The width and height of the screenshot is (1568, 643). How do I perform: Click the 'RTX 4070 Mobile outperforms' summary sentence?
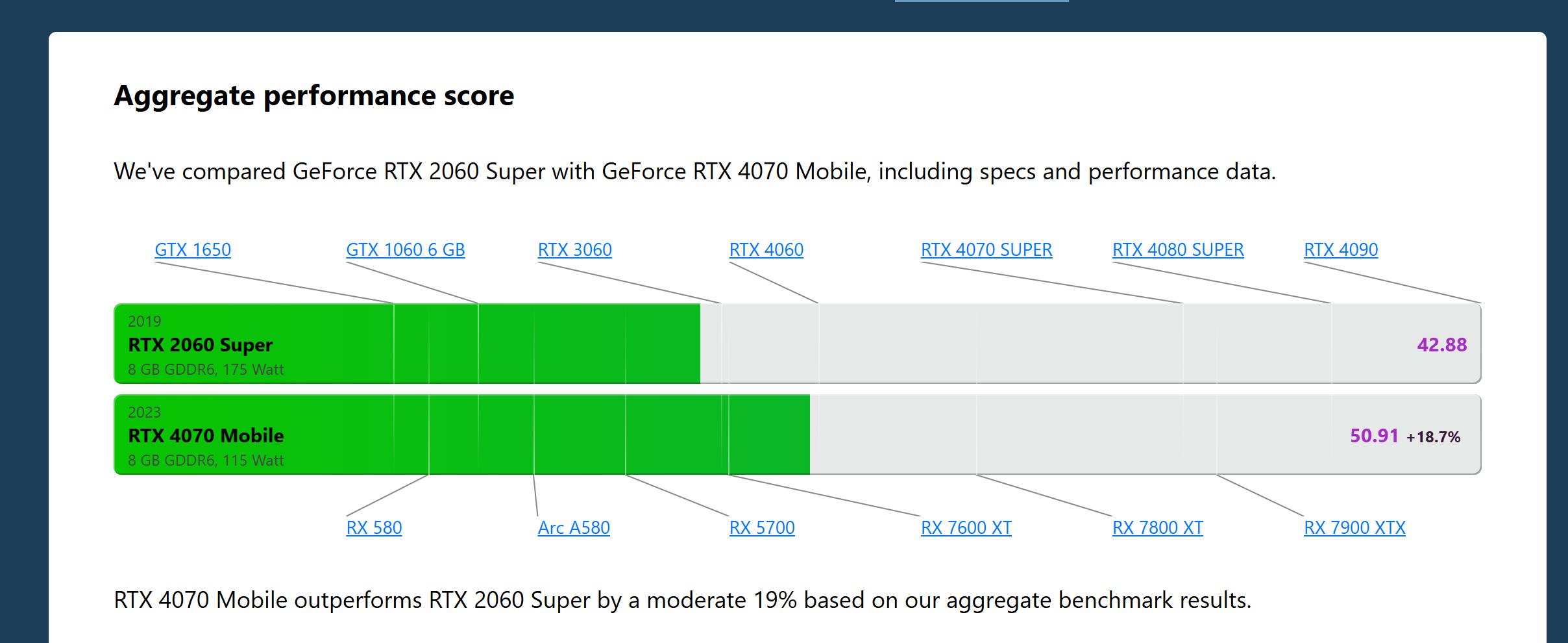click(x=683, y=601)
